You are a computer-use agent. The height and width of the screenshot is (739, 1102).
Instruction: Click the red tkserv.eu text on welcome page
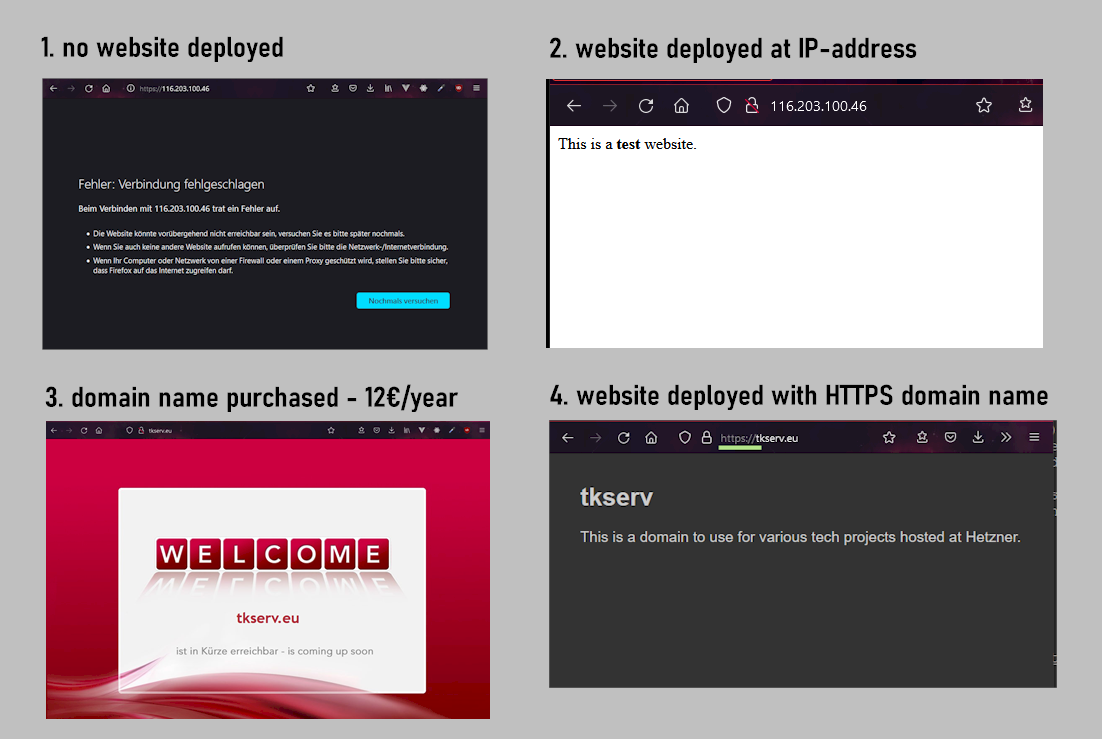point(268,618)
